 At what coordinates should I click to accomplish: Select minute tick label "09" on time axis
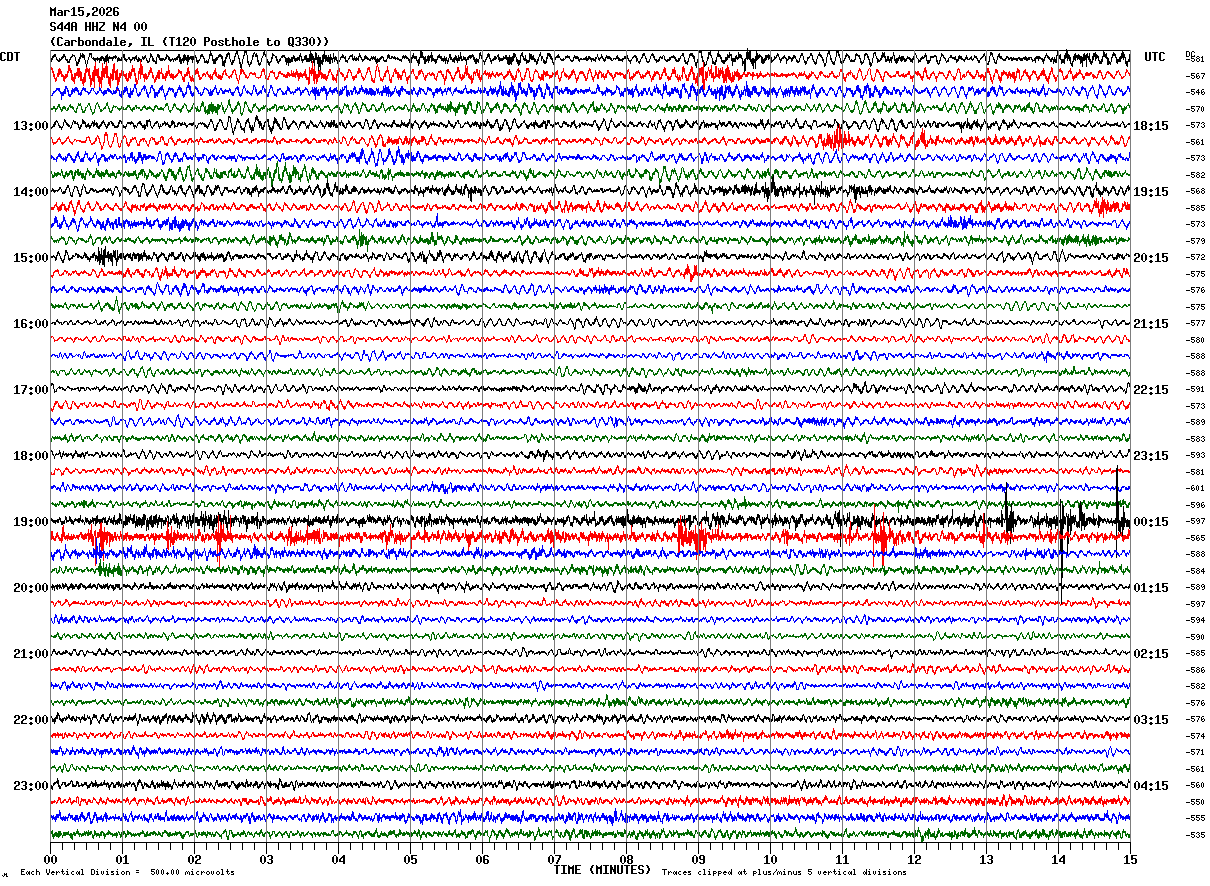[x=698, y=859]
